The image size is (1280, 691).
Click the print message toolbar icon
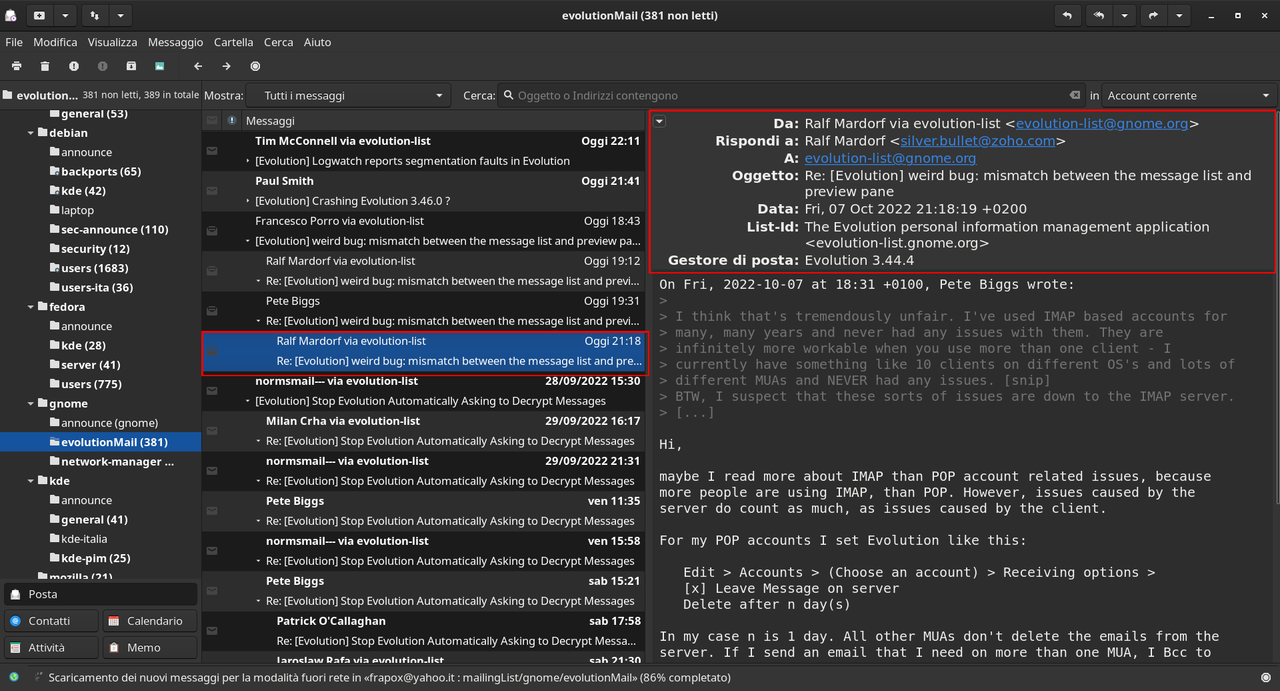click(x=16, y=66)
